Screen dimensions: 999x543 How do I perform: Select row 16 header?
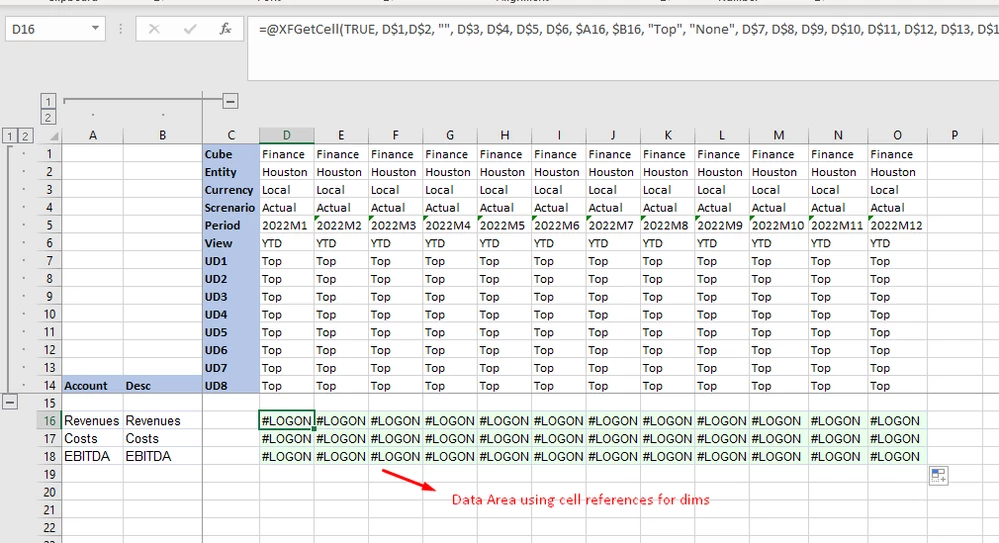pyautogui.click(x=49, y=421)
